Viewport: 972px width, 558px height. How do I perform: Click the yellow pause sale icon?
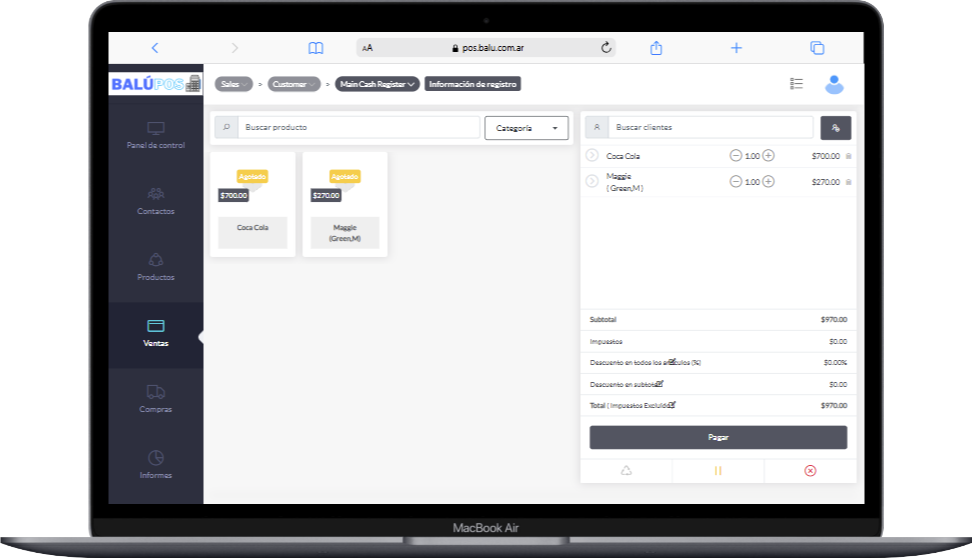718,471
